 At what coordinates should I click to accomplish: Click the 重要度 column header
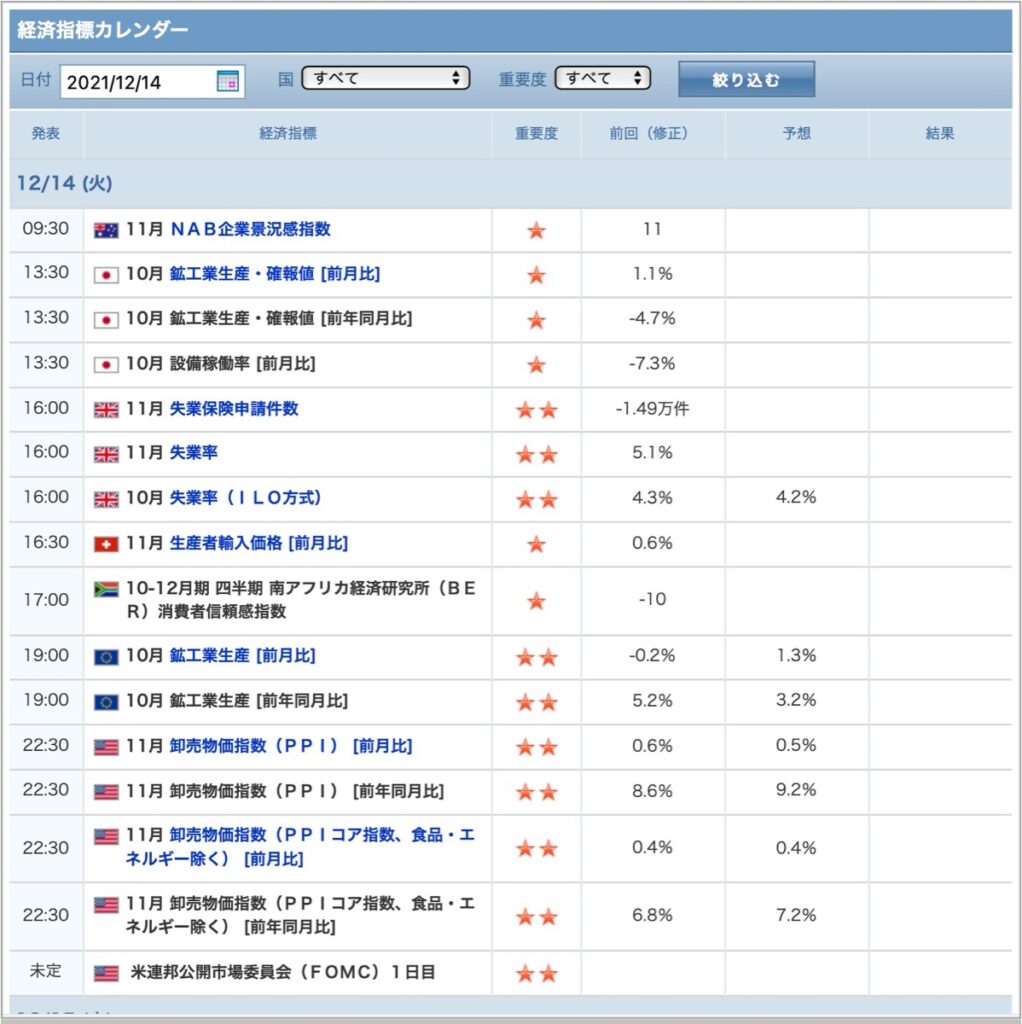(536, 134)
